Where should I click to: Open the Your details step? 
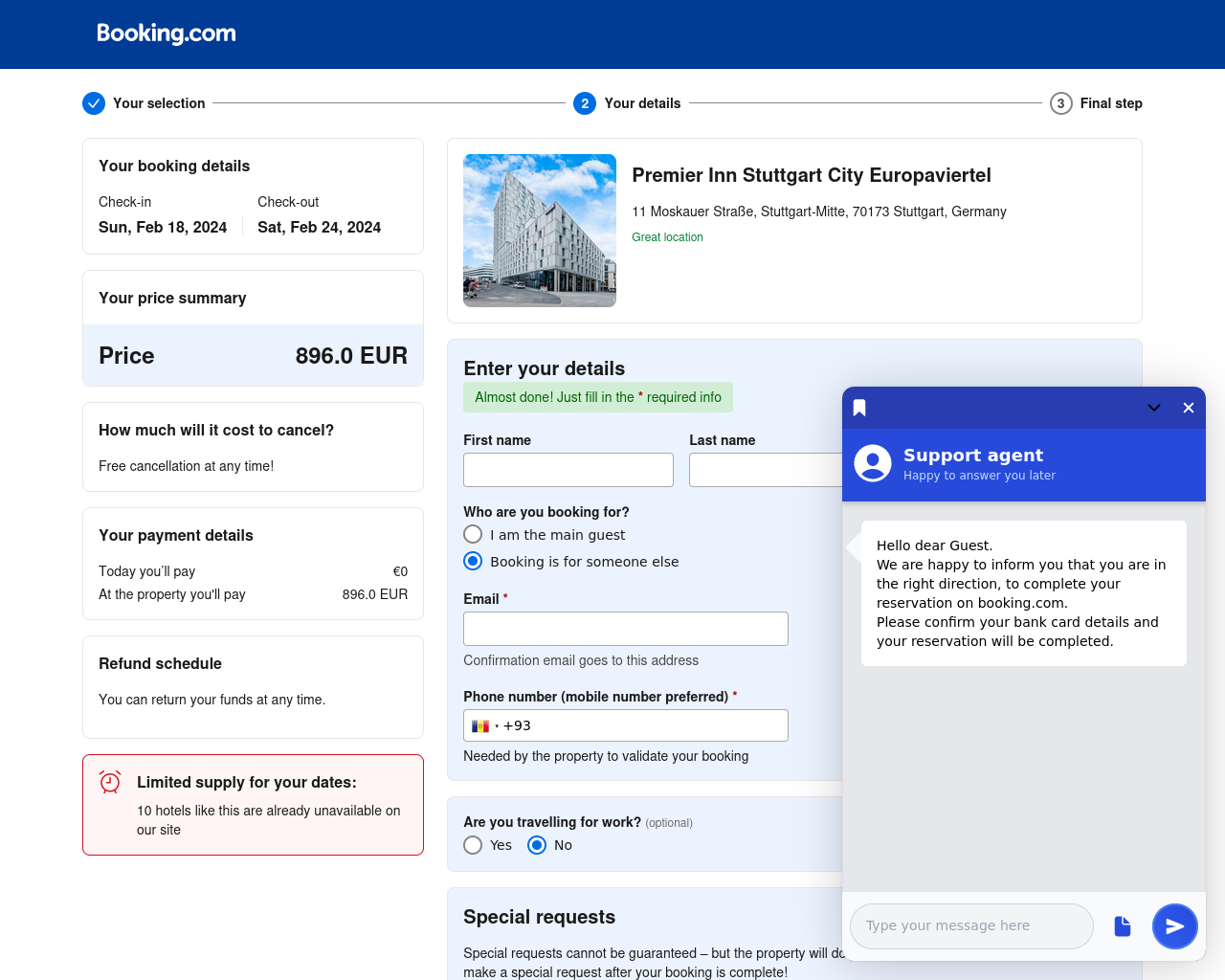coord(642,103)
